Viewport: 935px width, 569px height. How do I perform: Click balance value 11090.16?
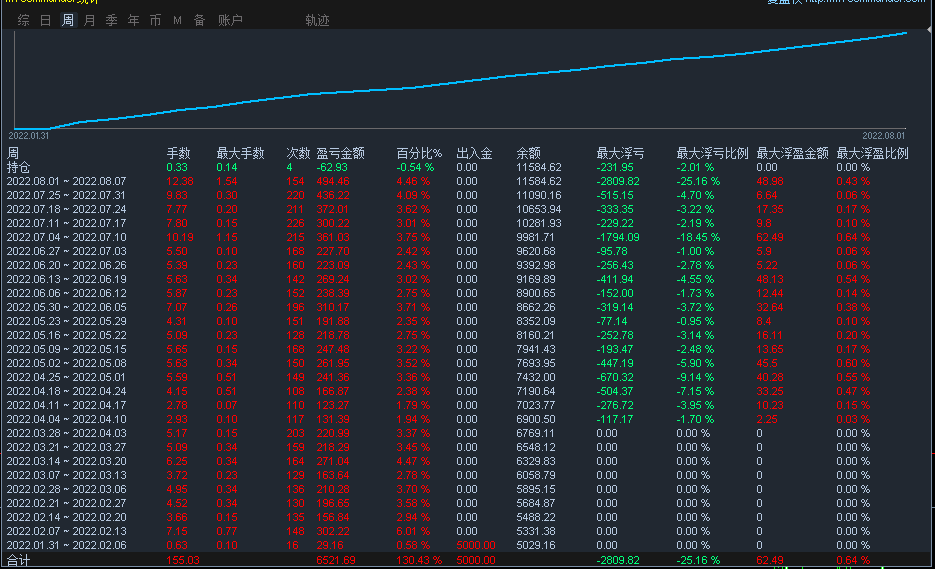click(x=538, y=195)
